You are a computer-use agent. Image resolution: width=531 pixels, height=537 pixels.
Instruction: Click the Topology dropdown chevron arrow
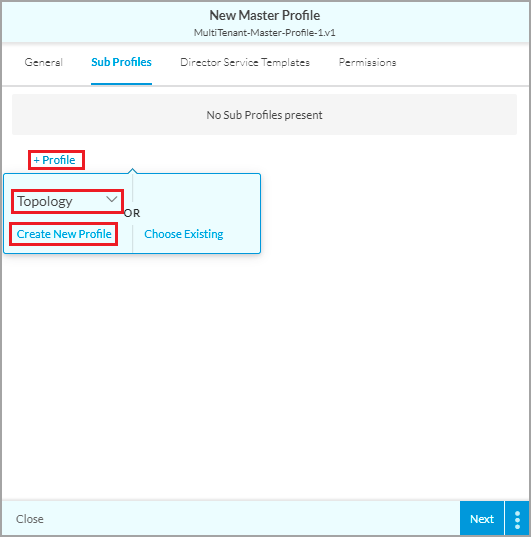[x=112, y=199]
